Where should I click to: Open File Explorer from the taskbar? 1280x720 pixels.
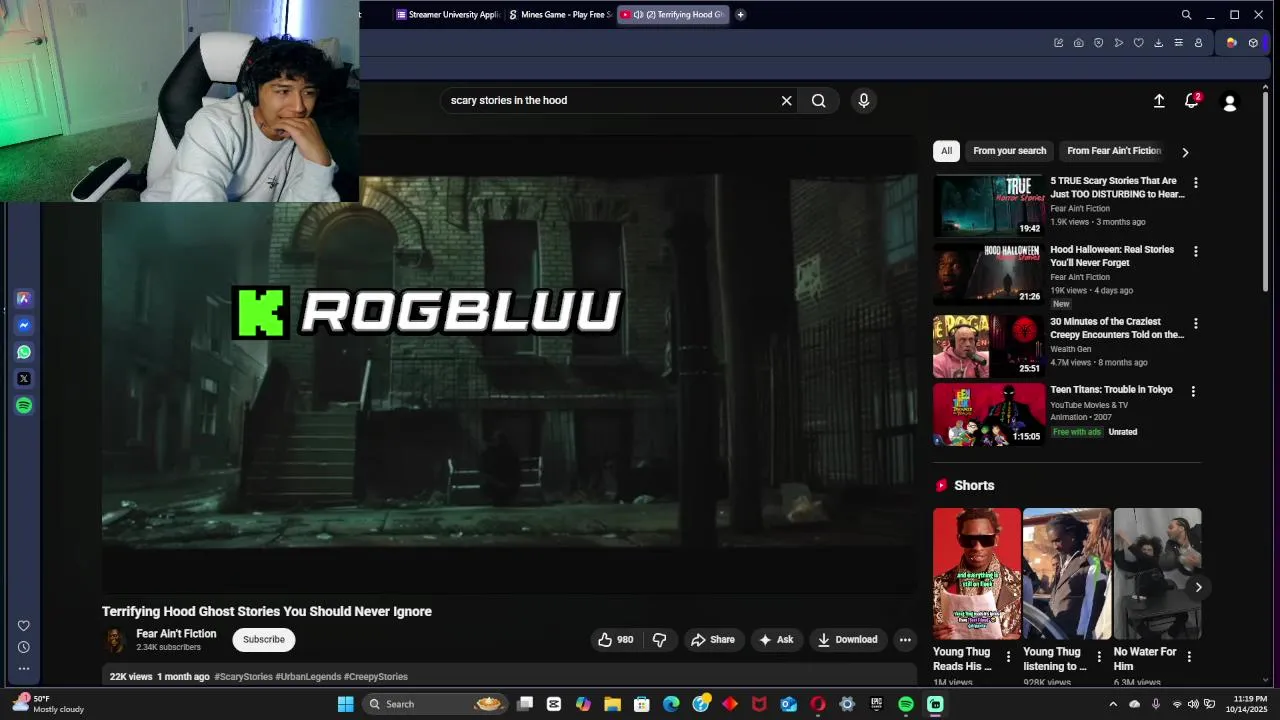(612, 704)
